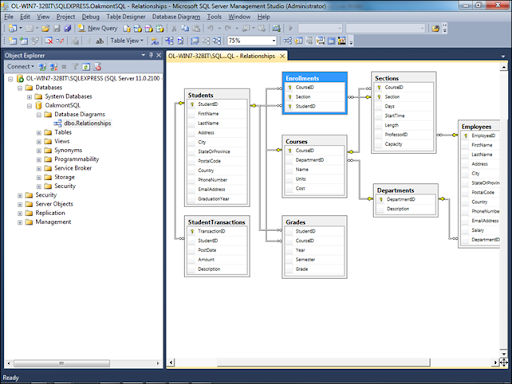Click the Delete Tables from Database icon

point(49,41)
